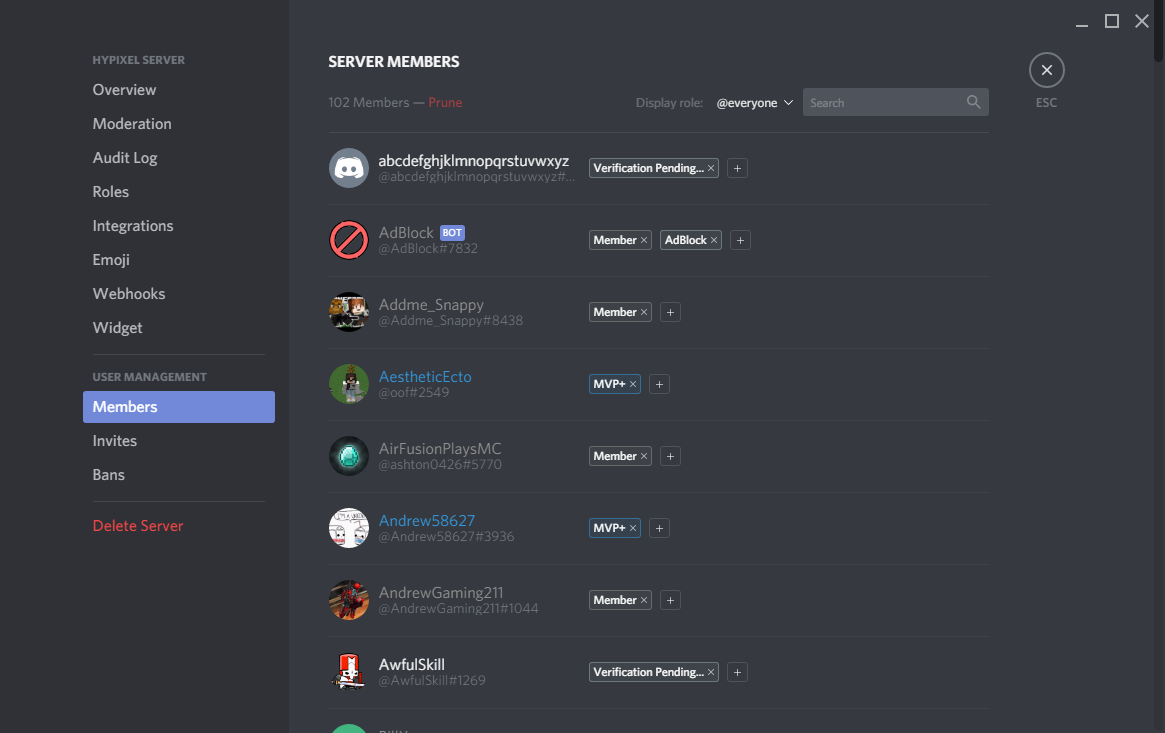This screenshot has height=733, width=1165.
Task: Click the Addme_Snappy username
Action: (x=431, y=304)
